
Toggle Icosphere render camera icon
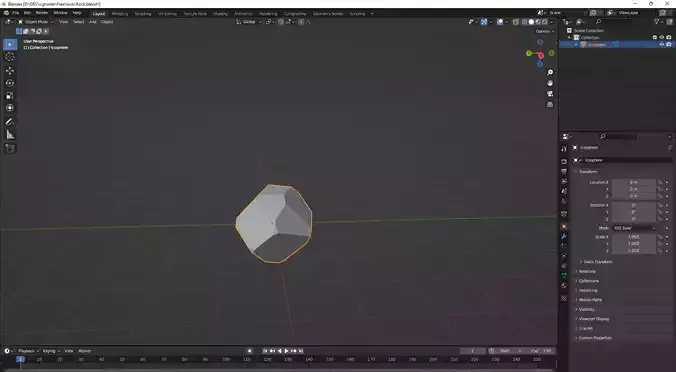click(669, 44)
